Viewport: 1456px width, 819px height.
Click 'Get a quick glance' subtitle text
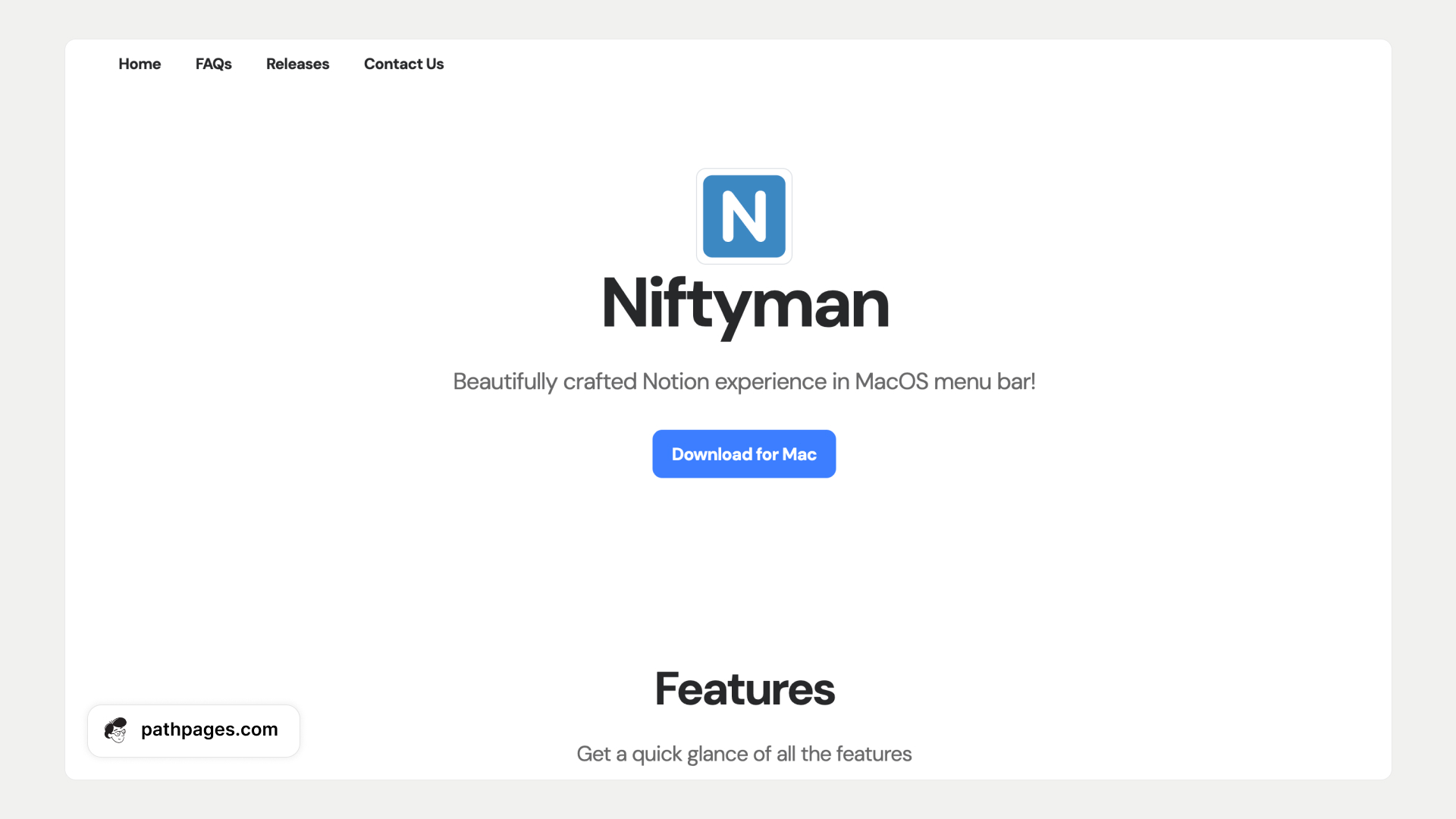coord(744,754)
